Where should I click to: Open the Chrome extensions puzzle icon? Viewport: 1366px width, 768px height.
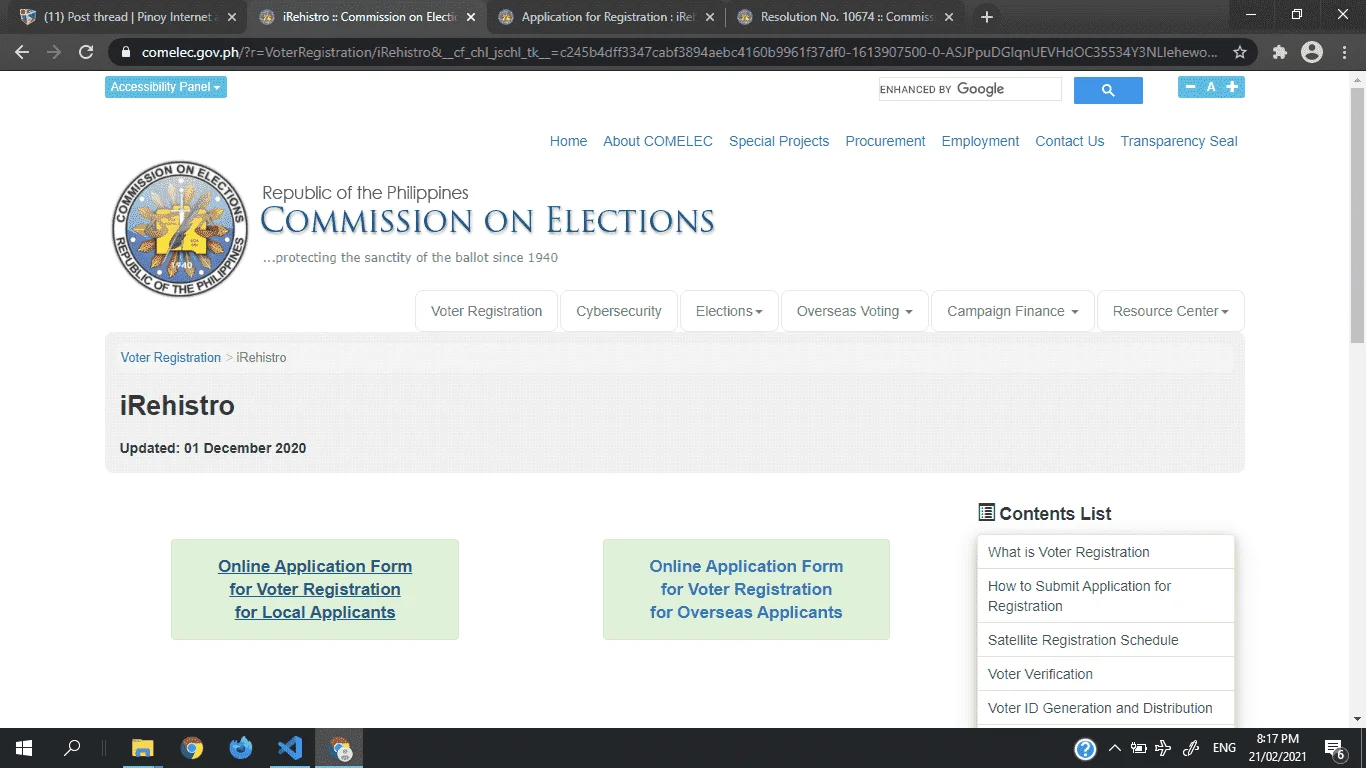coord(1279,52)
